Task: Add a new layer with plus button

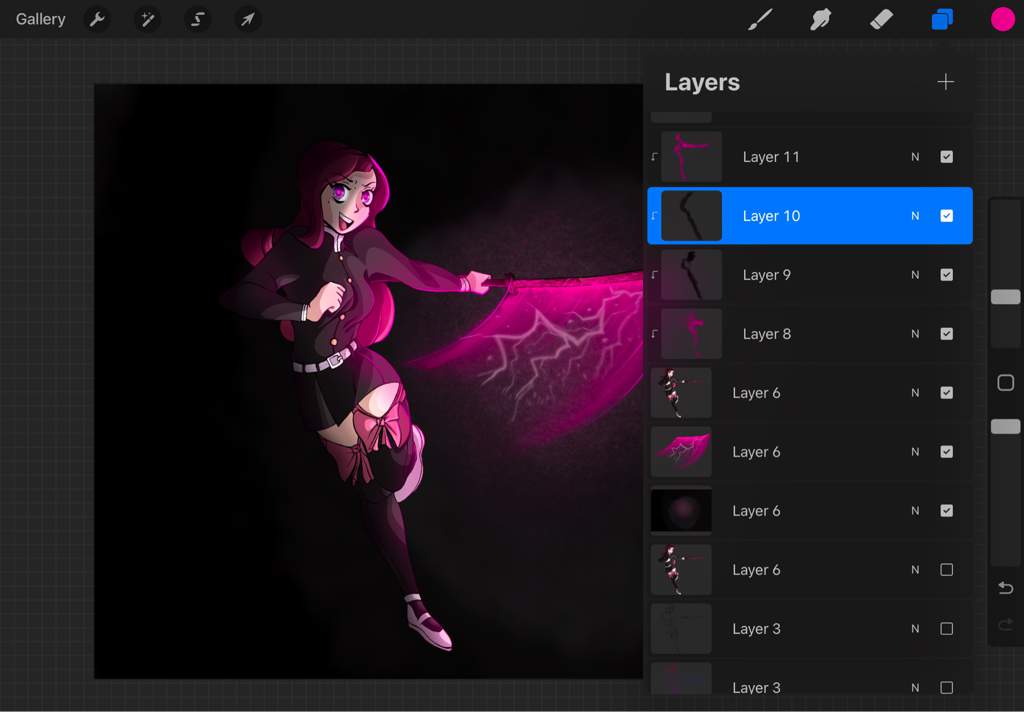Action: 945,82
